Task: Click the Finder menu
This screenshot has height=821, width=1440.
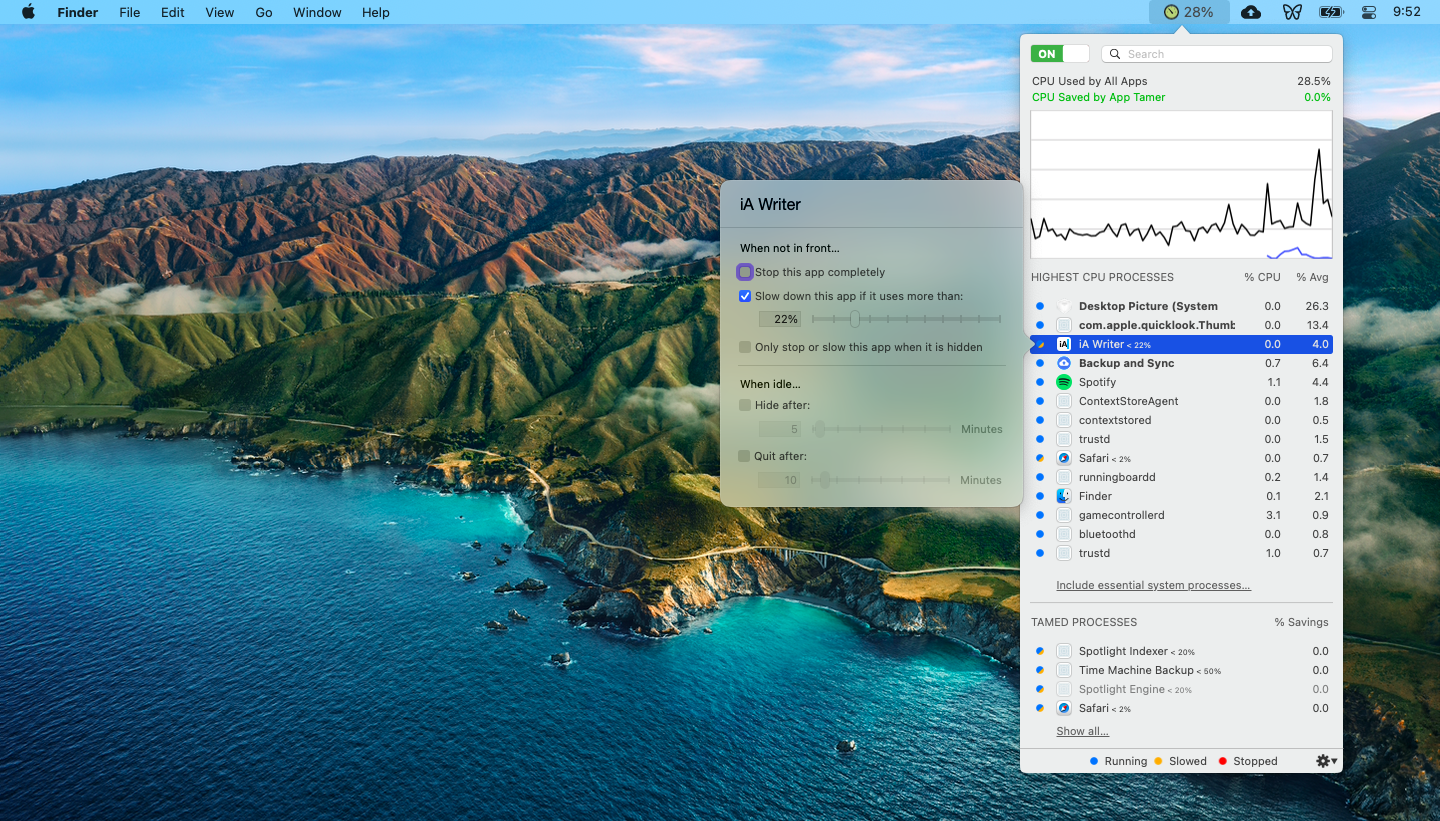Action: (x=77, y=12)
